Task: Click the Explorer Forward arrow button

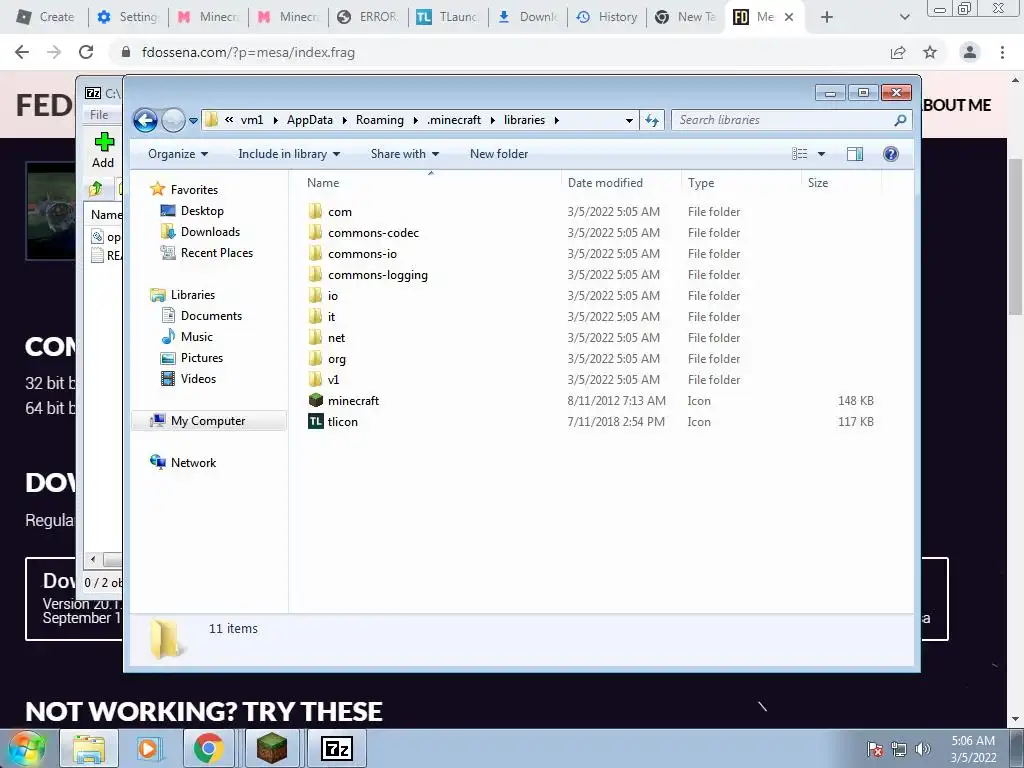Action: [x=173, y=120]
